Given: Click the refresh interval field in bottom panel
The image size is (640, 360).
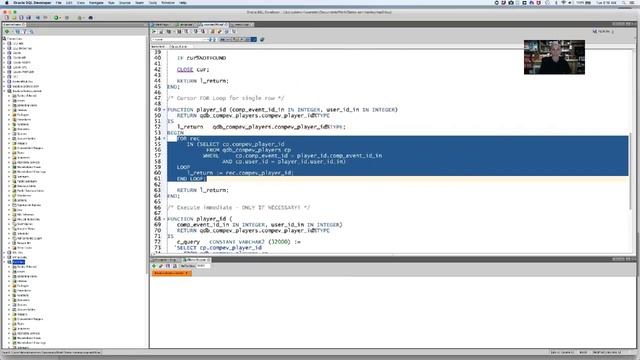Looking at the screenshot, I should 203,266.
